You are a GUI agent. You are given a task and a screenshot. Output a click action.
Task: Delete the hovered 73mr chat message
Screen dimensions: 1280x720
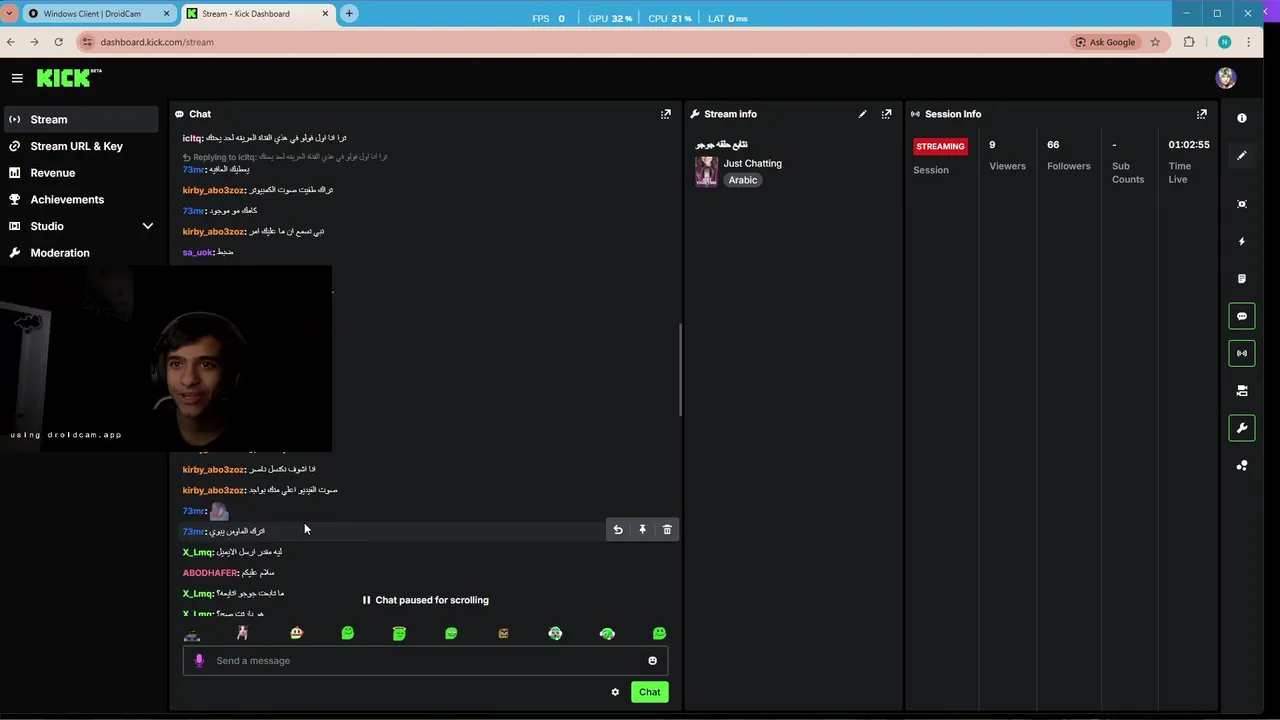667,530
